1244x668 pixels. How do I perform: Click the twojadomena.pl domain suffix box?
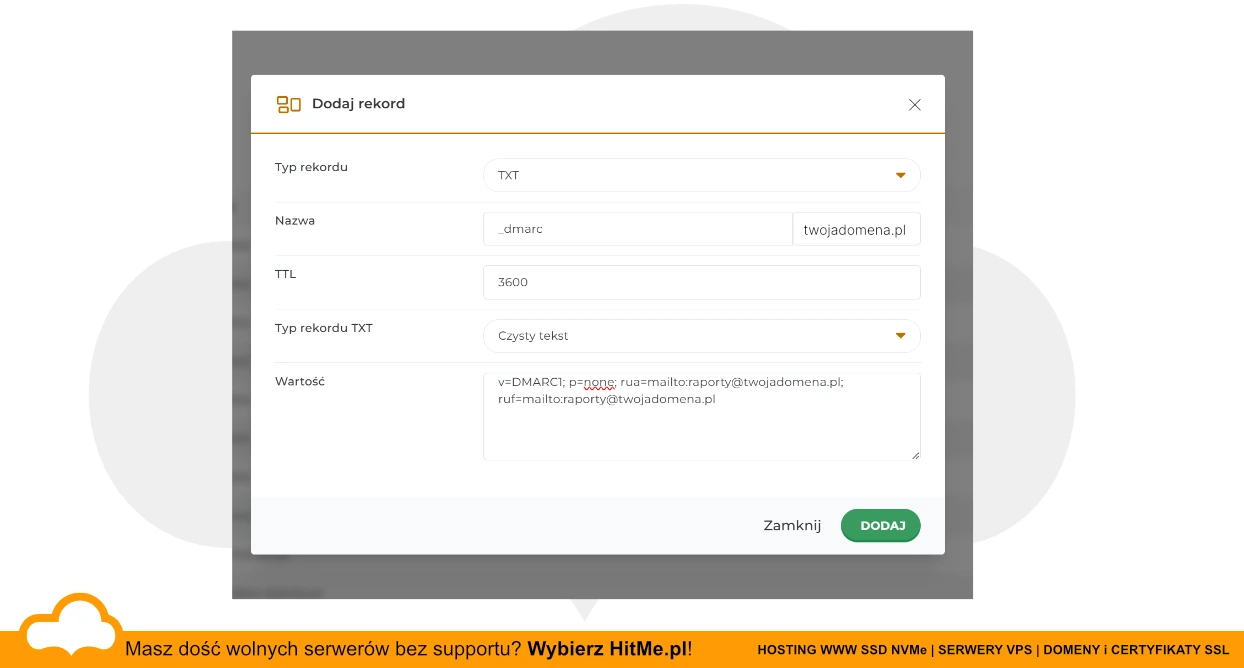click(x=855, y=229)
